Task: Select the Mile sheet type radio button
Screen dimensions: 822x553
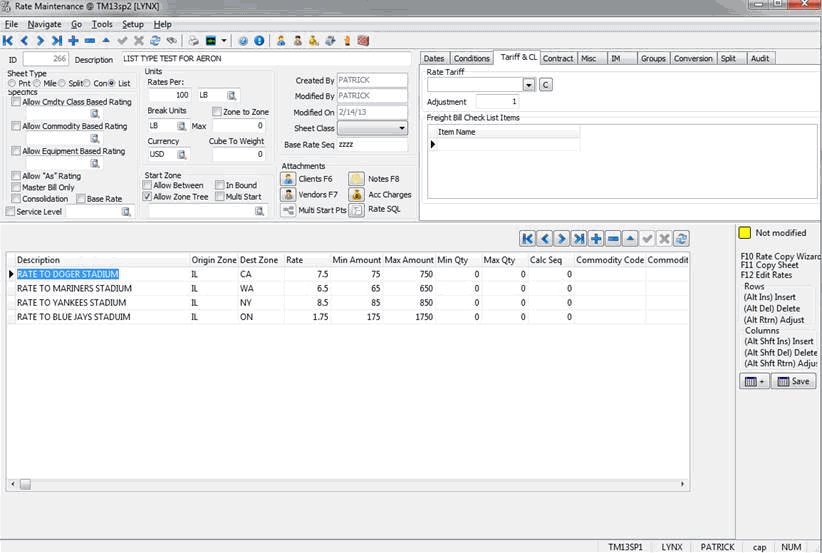Action: tap(39, 83)
